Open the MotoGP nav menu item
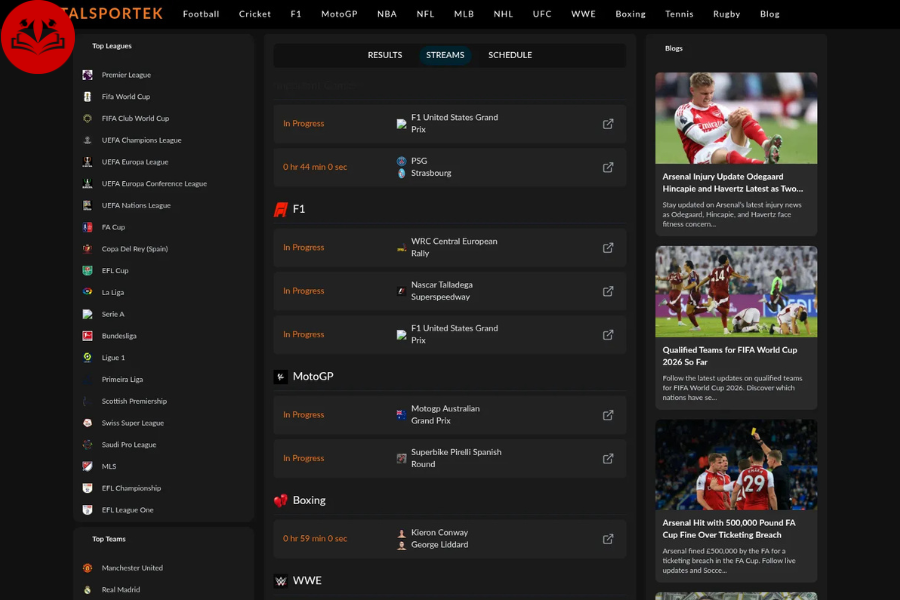 tap(339, 14)
